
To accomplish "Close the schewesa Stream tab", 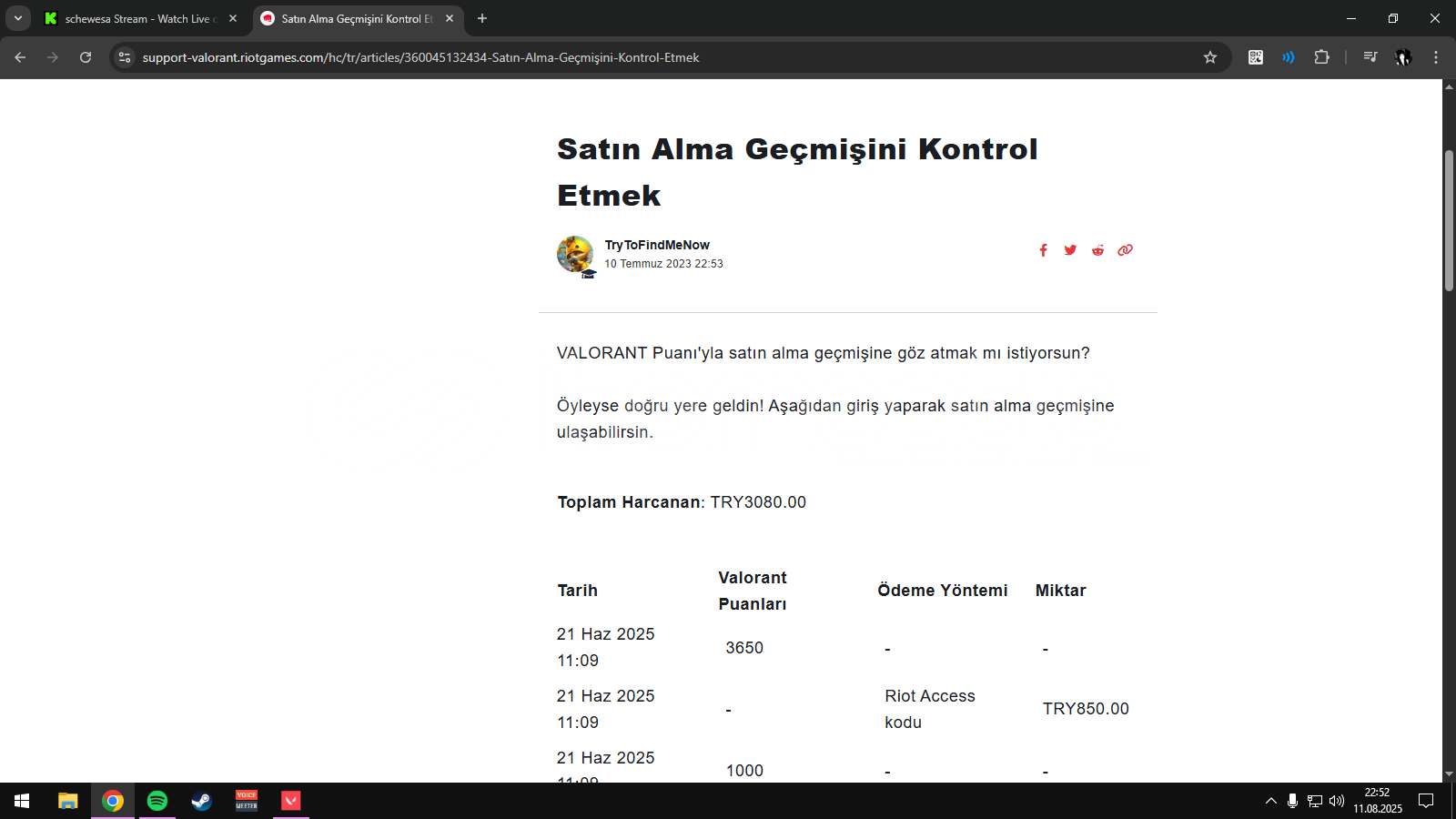I will coord(233,18).
